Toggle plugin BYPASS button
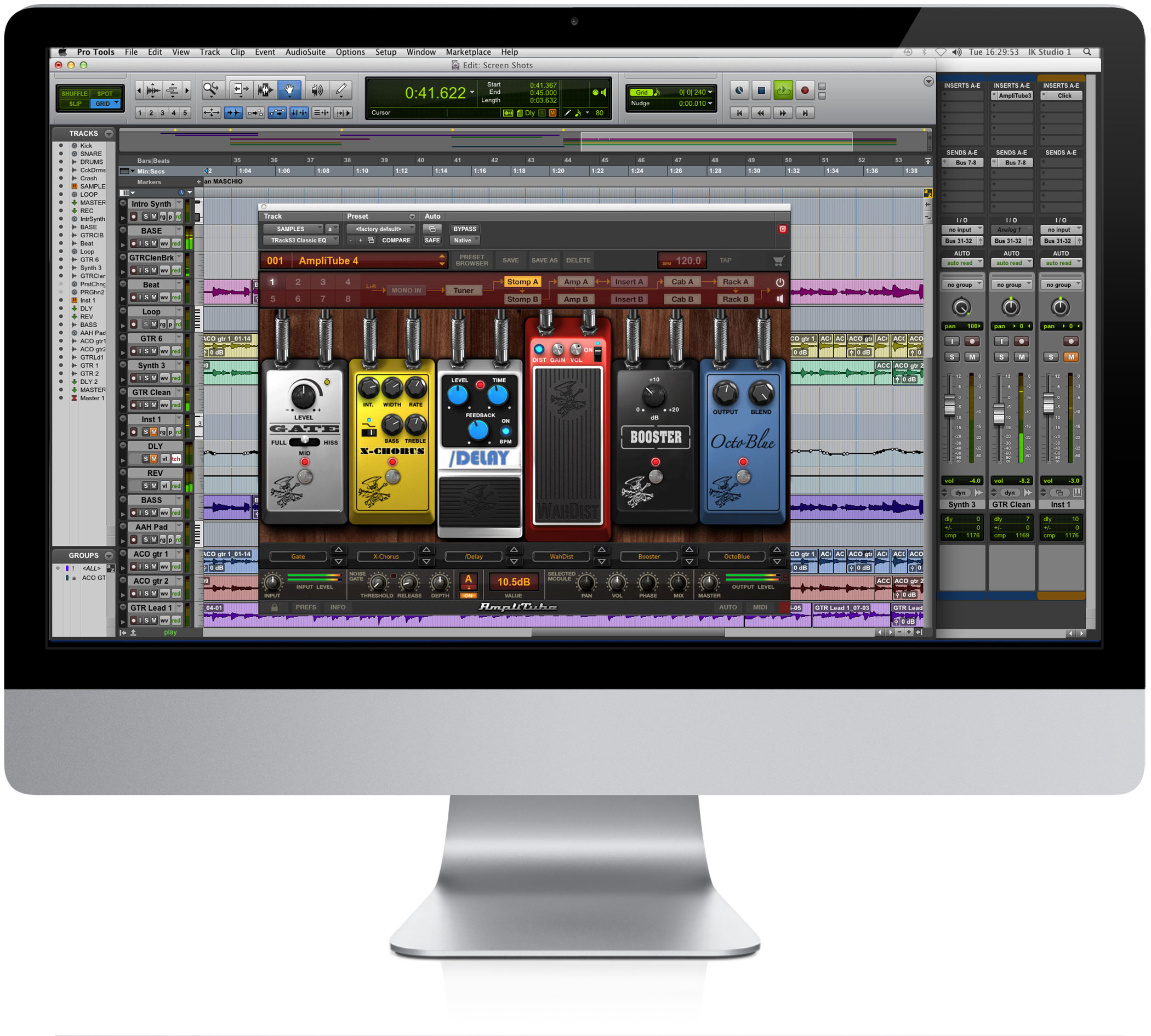Viewport: 1151px width, 1036px height. 464,229
